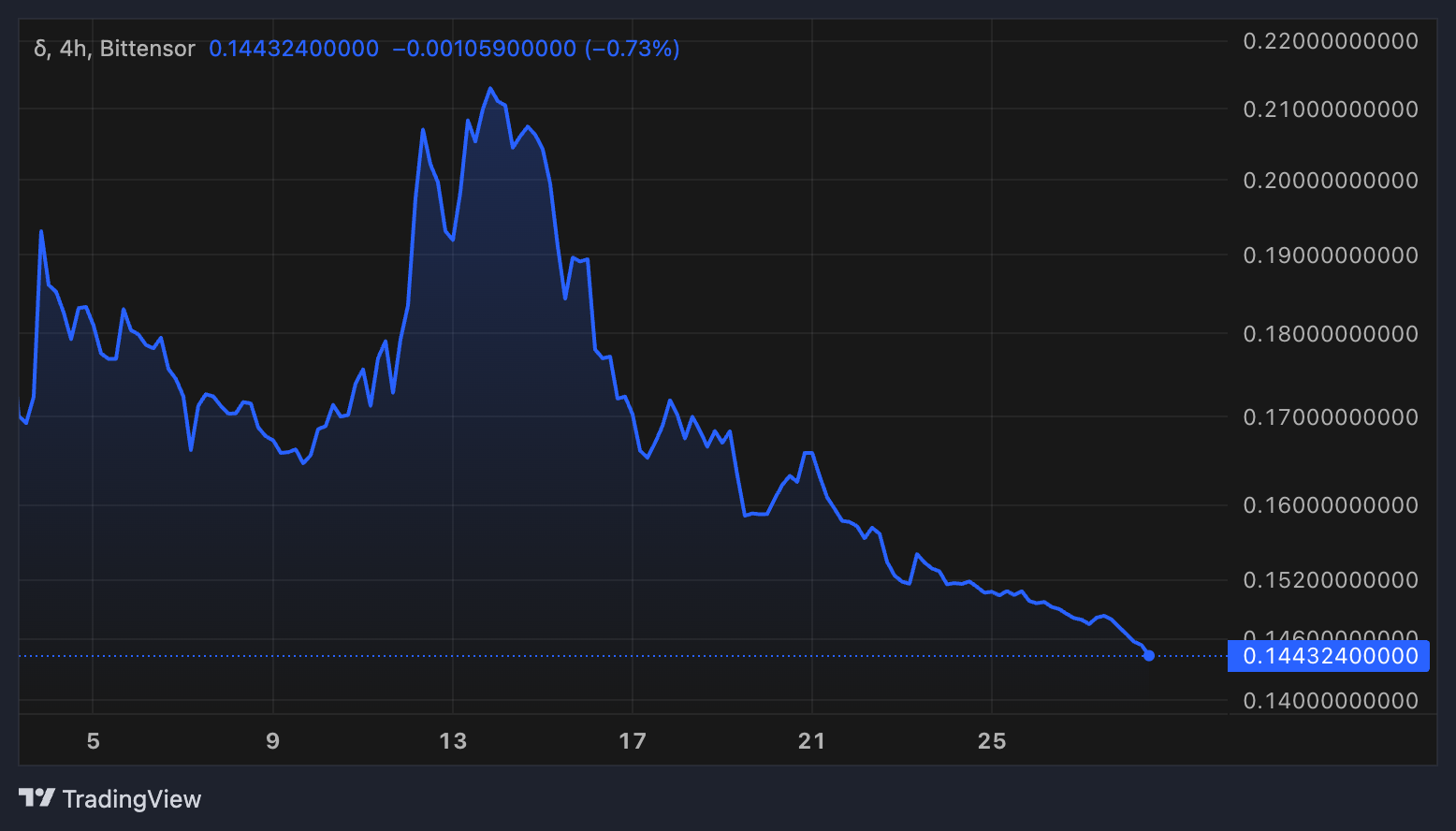
Task: Toggle the dotted last-price line
Action: tap(561, 656)
